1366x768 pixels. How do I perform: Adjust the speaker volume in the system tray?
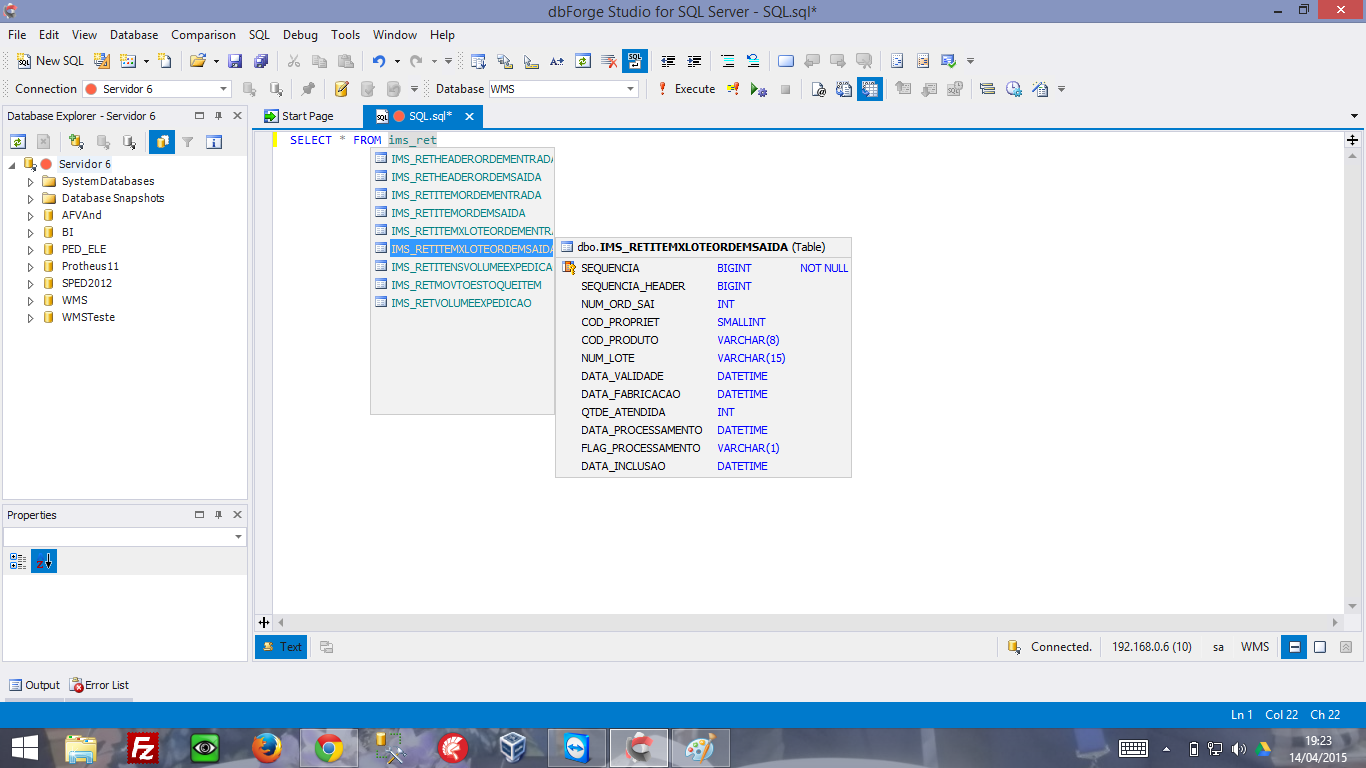tap(1240, 747)
